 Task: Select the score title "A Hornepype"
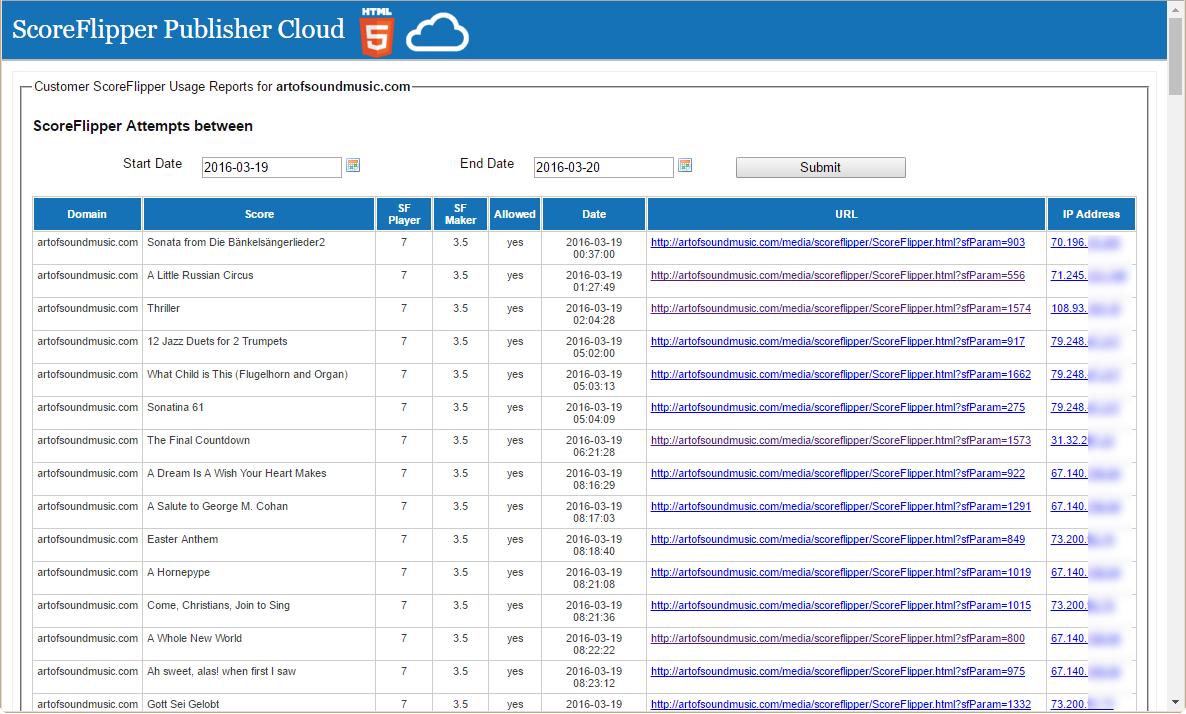pyautogui.click(x=179, y=573)
